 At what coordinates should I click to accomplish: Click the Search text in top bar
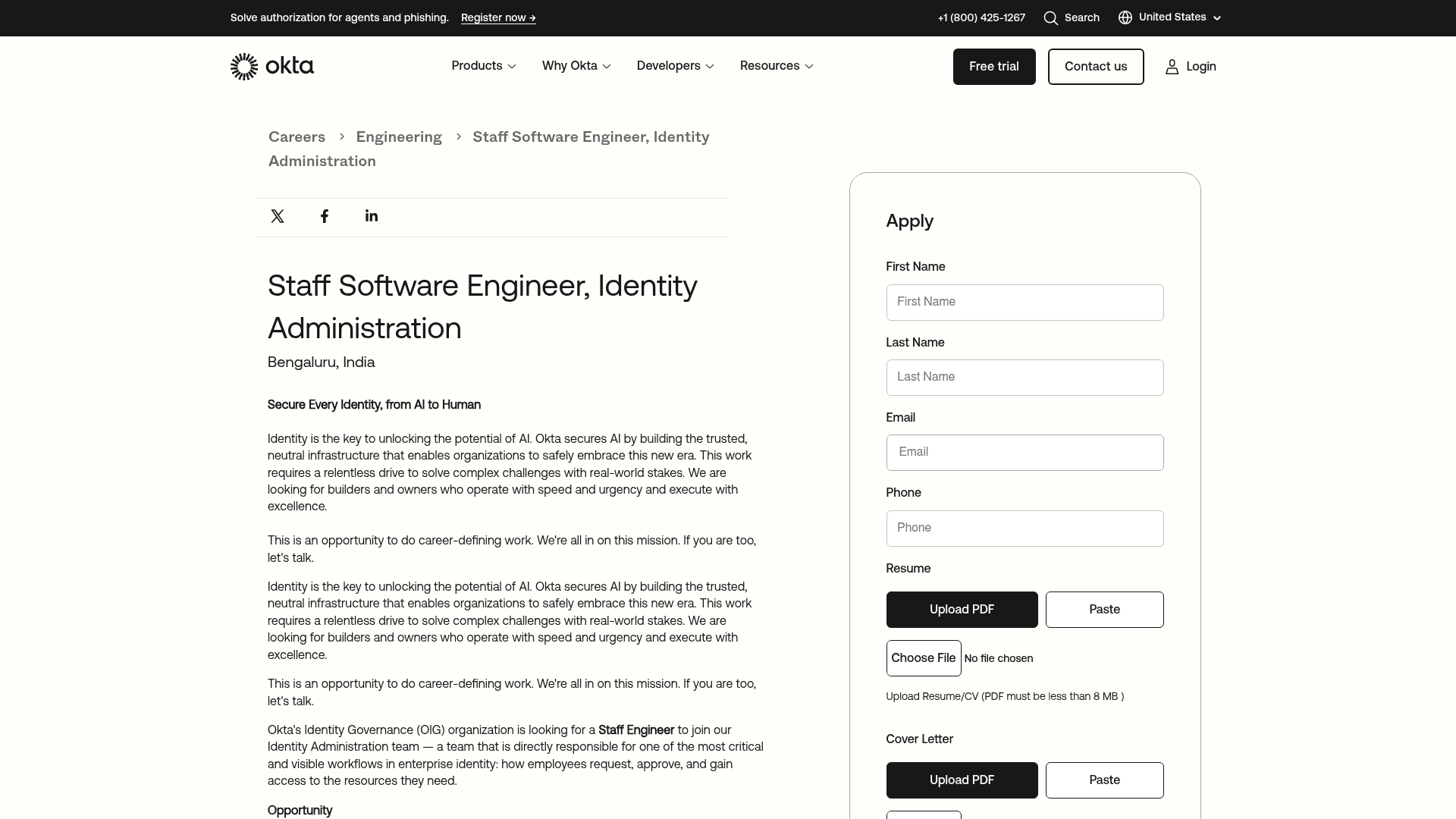[x=1082, y=18]
